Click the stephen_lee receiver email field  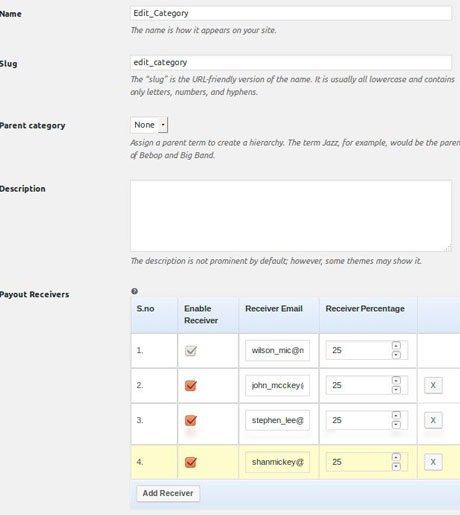click(277, 420)
